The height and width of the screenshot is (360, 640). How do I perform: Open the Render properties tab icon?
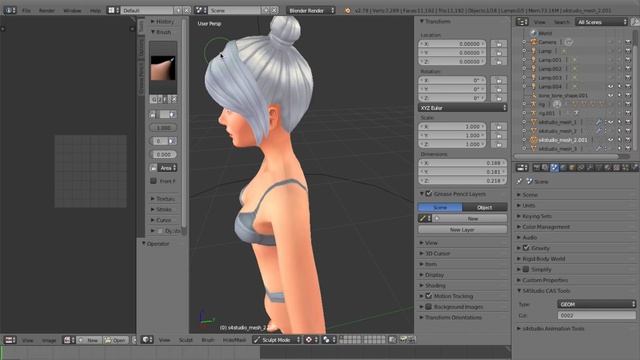[536, 168]
